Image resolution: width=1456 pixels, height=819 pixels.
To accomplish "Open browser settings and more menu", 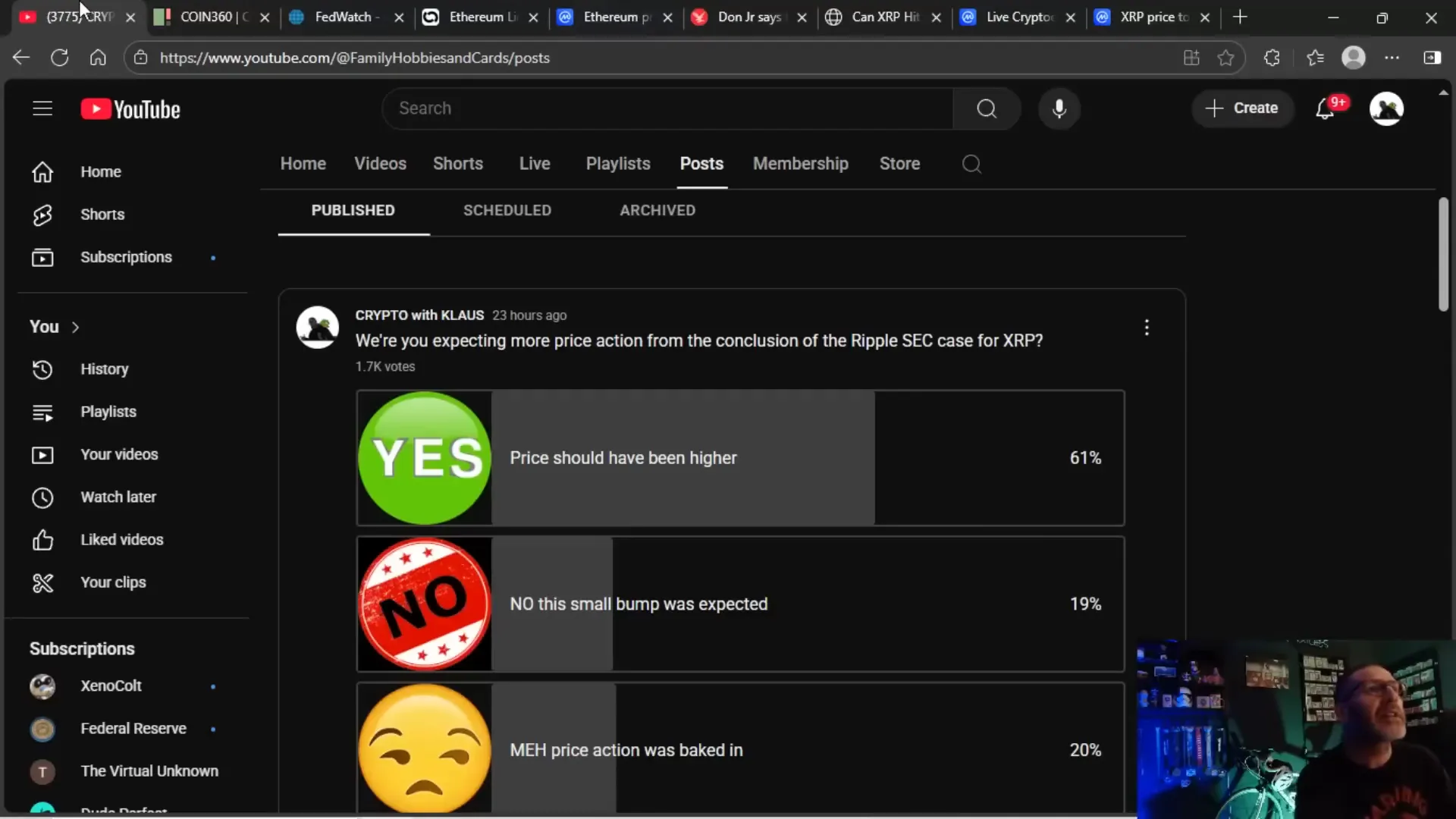I will click(x=1392, y=58).
